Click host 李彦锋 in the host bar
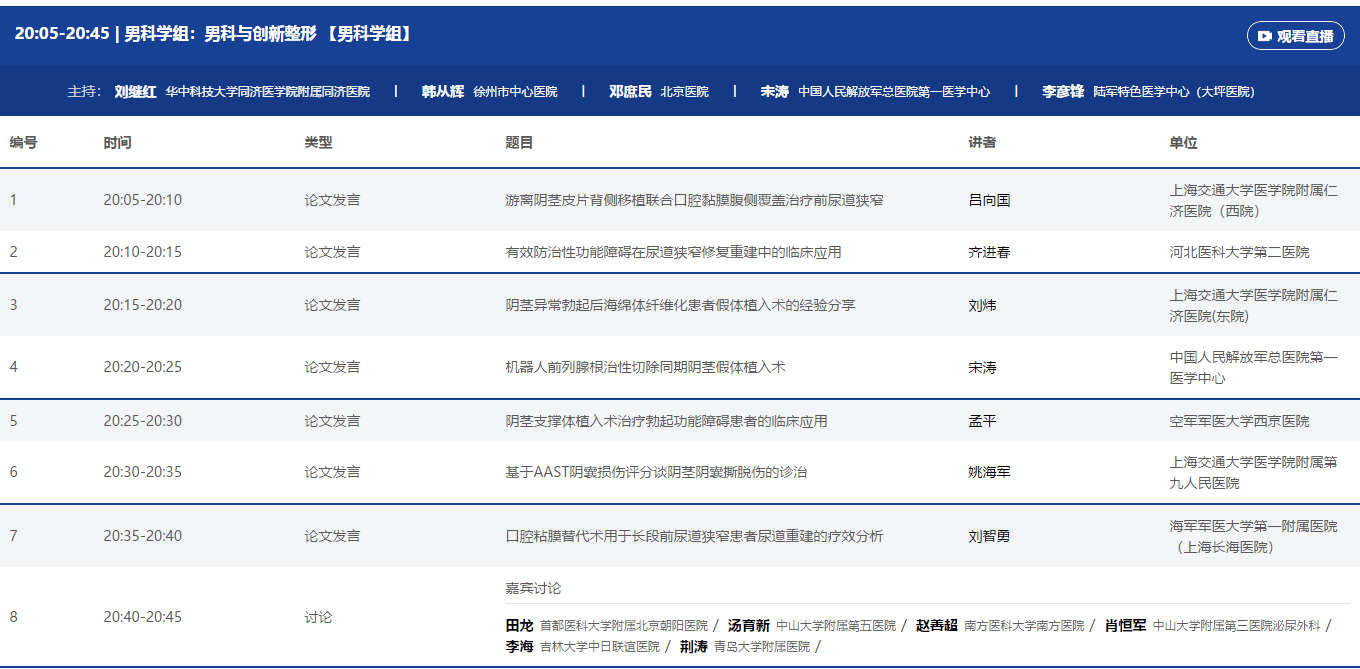The image size is (1360, 669). click(1062, 91)
